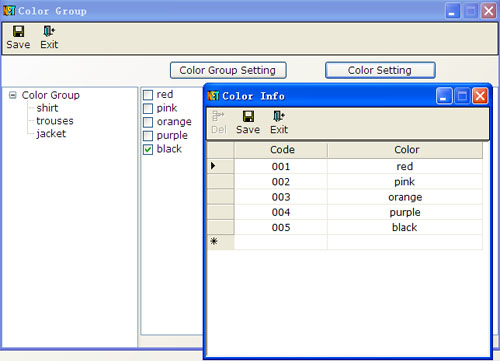Tick the purple checkbox

[x=148, y=136]
